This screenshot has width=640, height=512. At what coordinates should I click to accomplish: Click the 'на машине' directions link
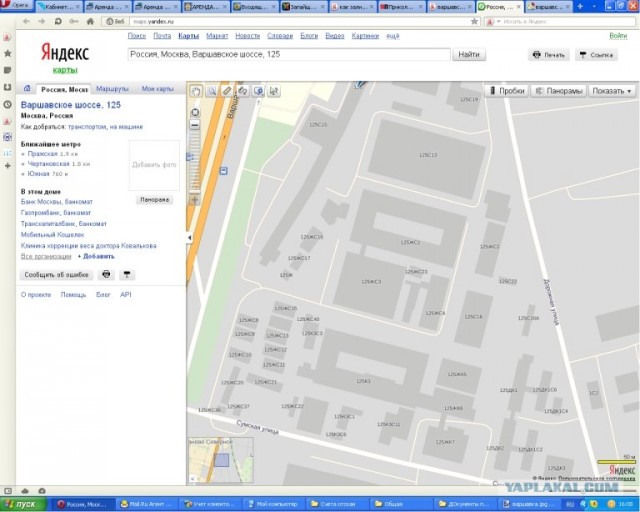click(126, 127)
